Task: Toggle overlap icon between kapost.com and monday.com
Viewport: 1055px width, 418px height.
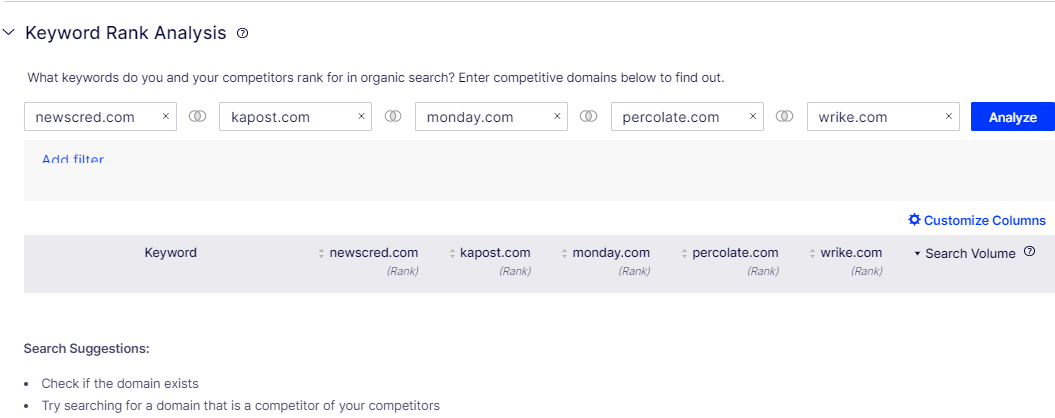Action: pos(393,116)
